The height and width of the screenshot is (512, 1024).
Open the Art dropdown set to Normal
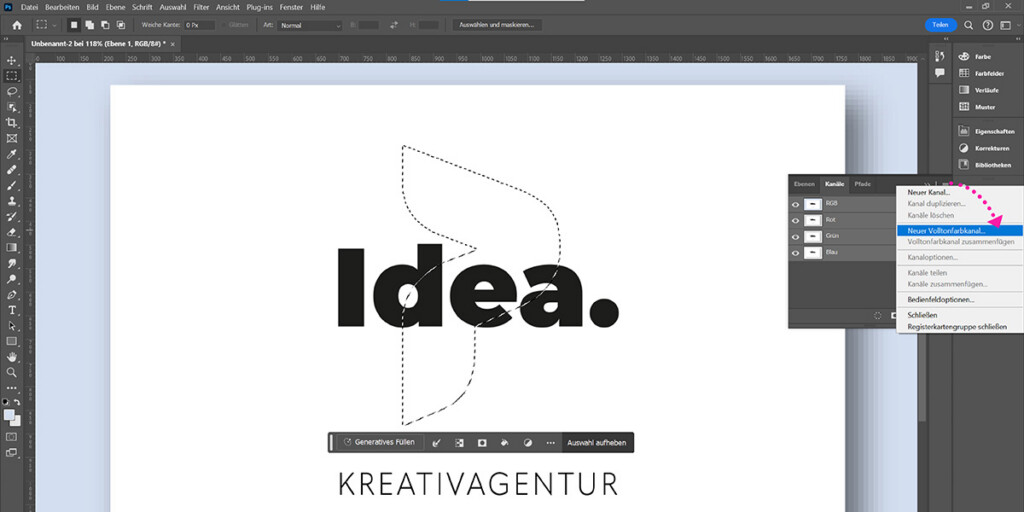[x=309, y=25]
